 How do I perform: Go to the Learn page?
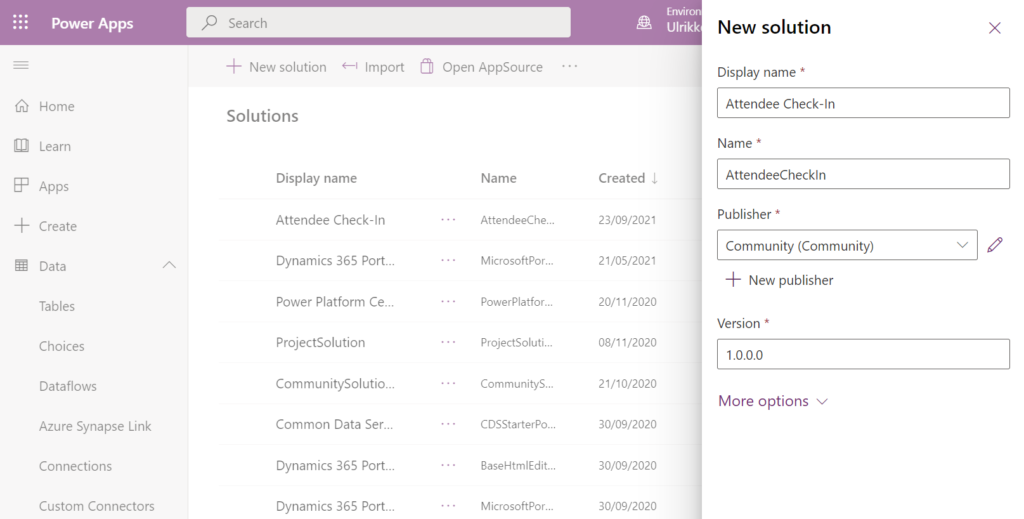click(x=55, y=146)
